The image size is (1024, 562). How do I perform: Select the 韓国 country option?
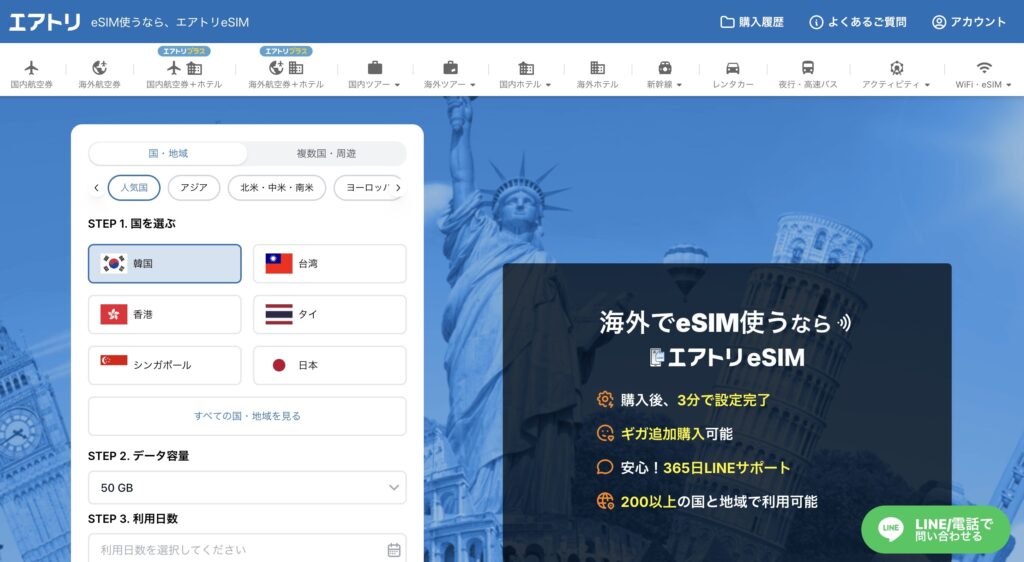coord(165,264)
